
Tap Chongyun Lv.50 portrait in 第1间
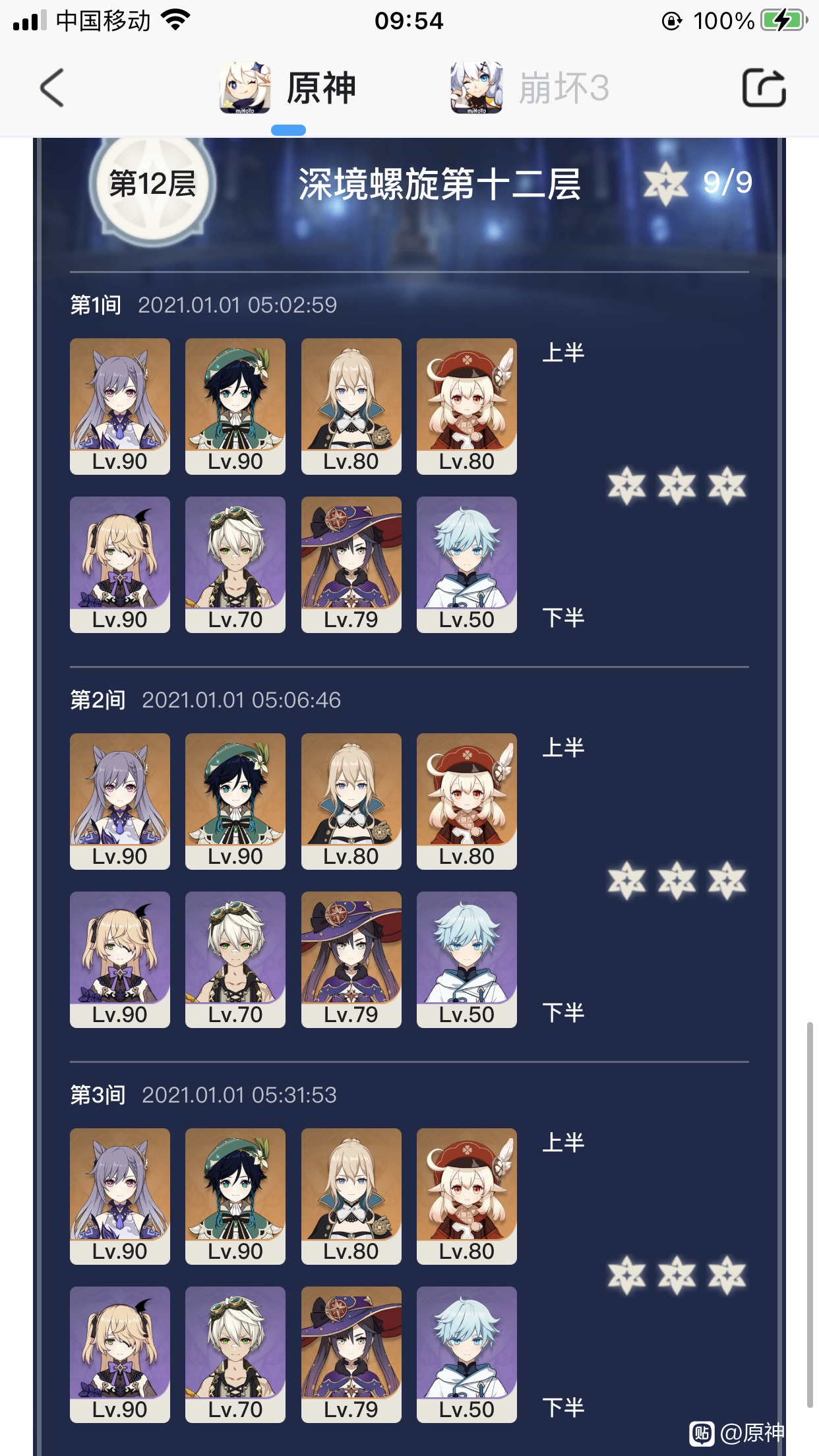[467, 564]
